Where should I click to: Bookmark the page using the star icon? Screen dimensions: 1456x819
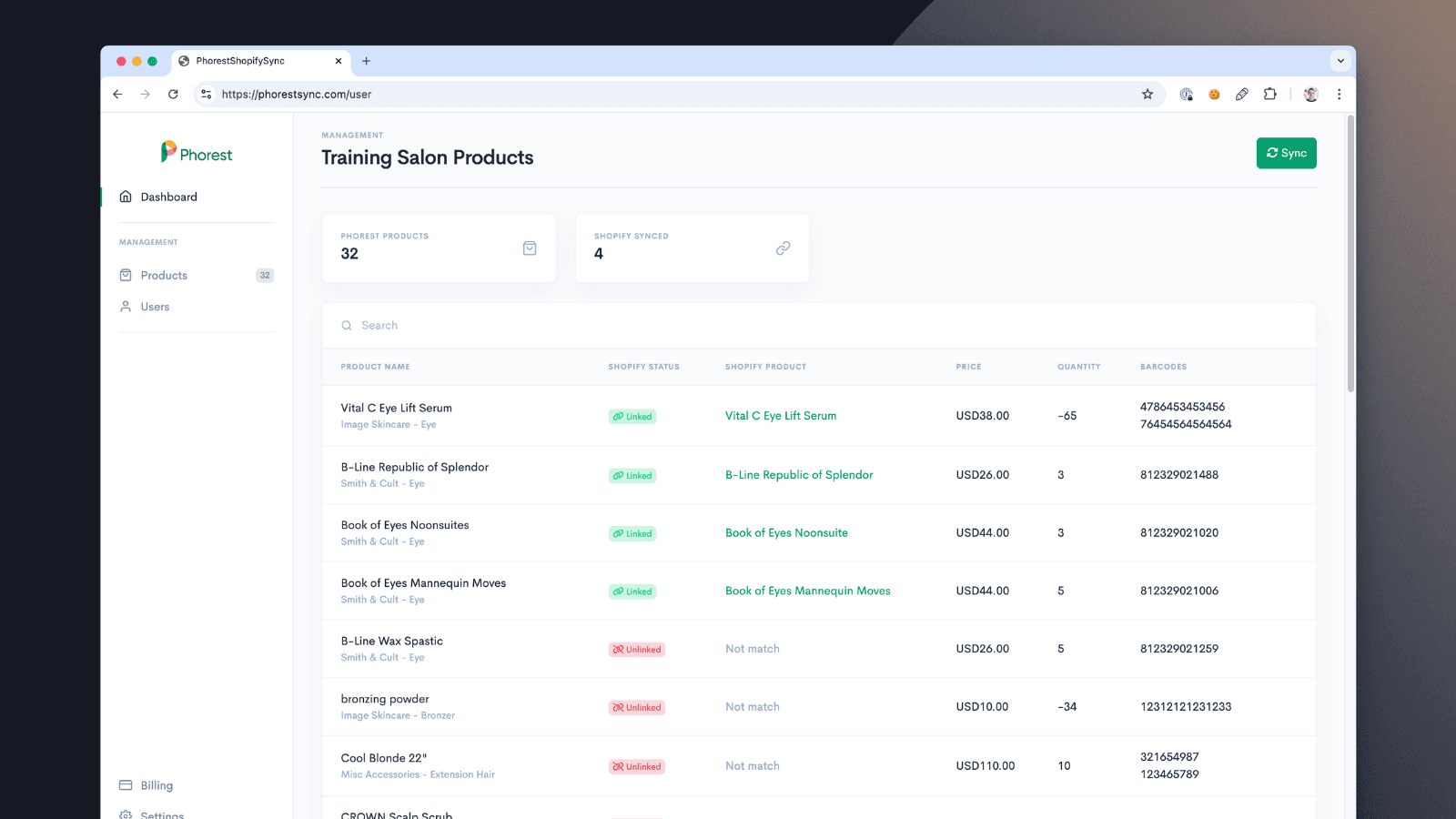[1148, 94]
